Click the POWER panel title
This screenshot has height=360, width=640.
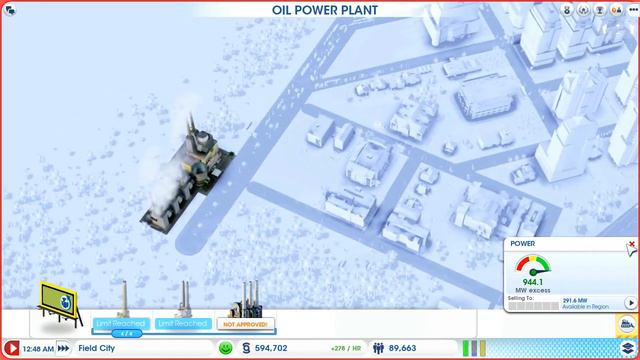pyautogui.click(x=522, y=244)
